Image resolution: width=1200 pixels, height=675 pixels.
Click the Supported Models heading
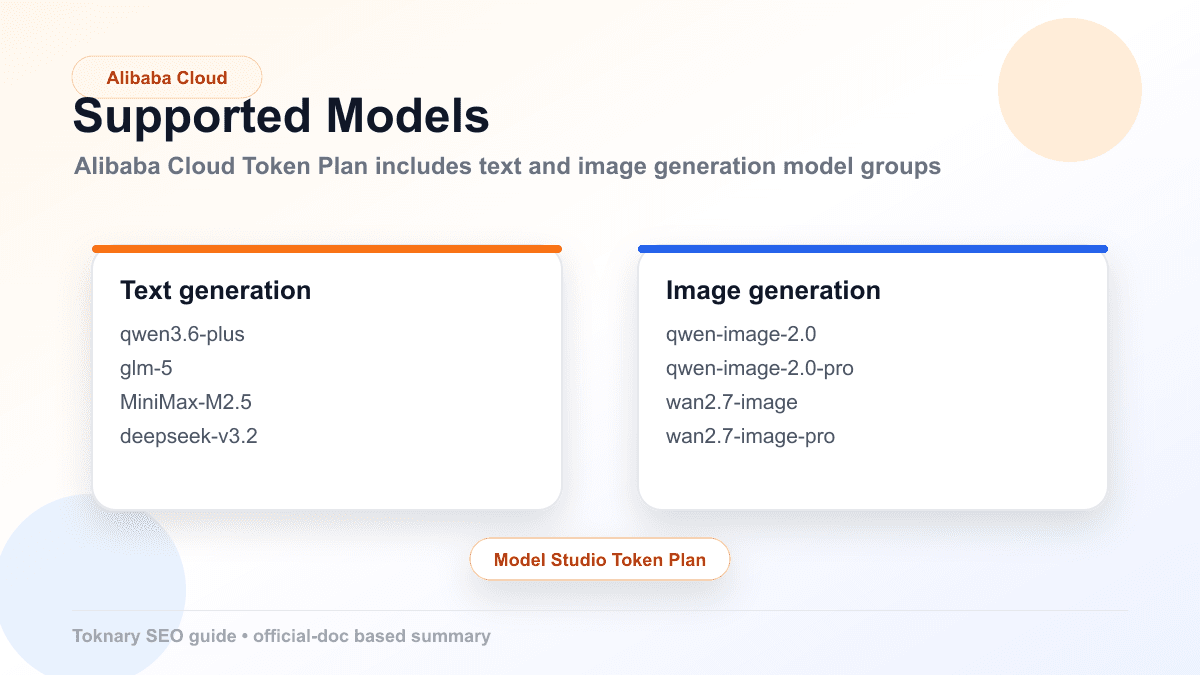click(280, 116)
